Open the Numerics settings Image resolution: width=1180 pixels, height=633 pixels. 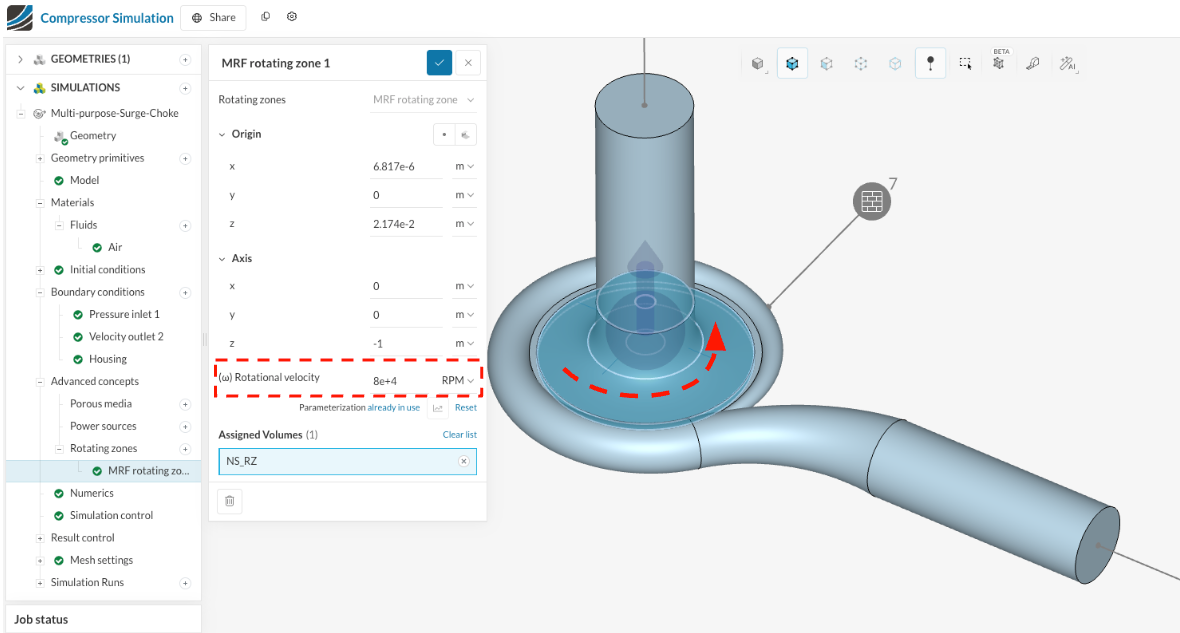pos(91,494)
